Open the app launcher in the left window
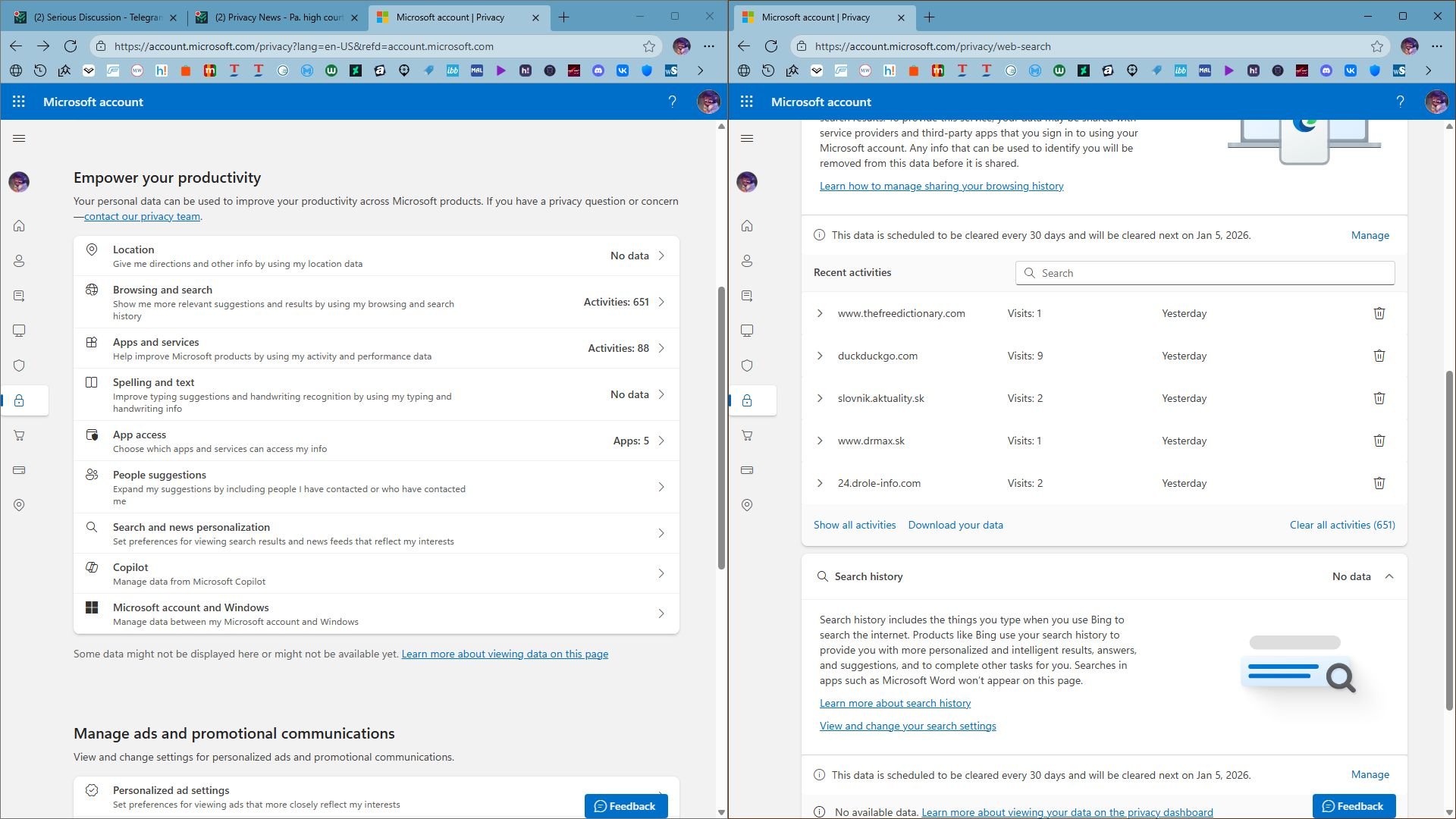 (x=19, y=102)
